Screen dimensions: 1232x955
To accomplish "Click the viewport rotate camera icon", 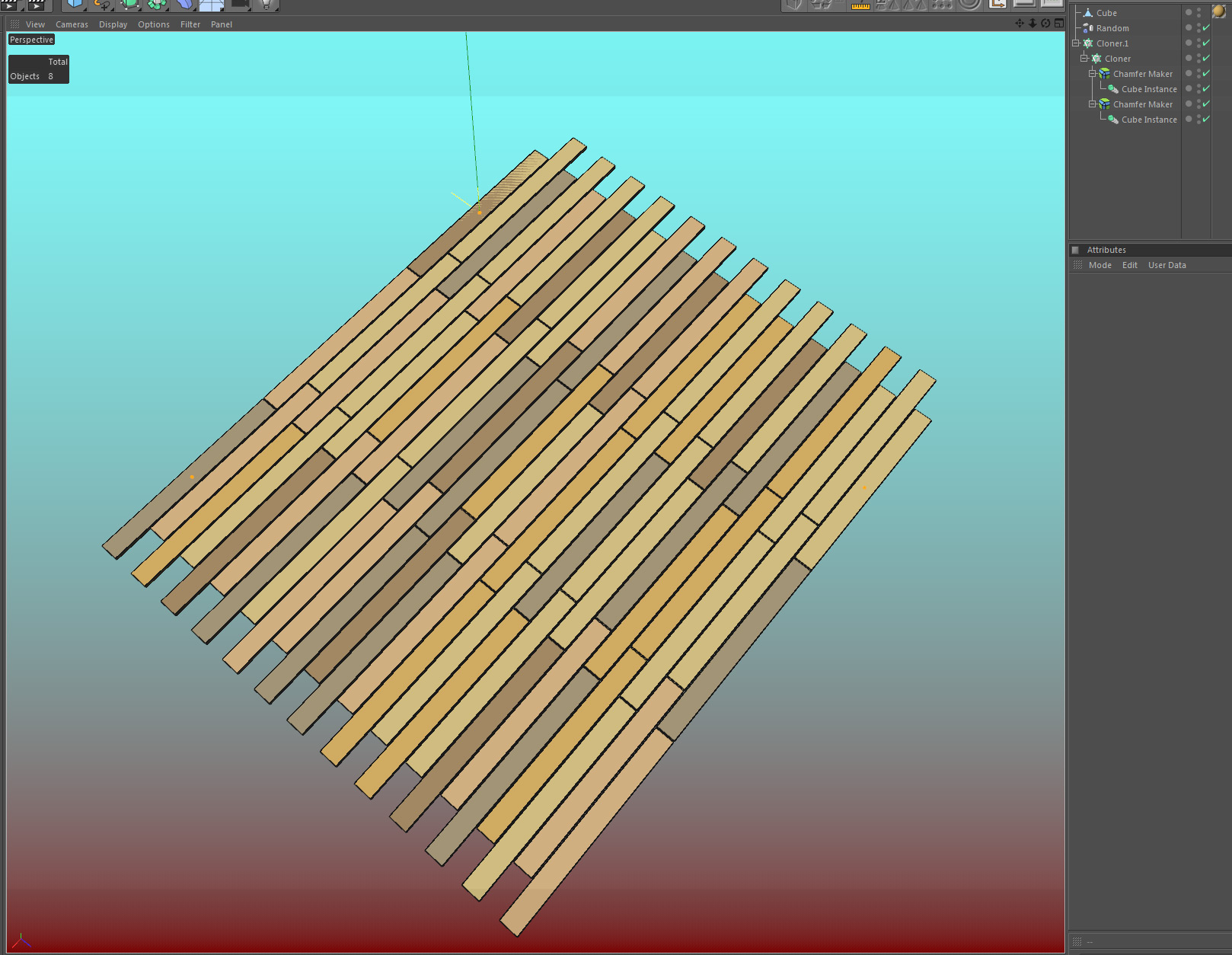I will 1045,24.
